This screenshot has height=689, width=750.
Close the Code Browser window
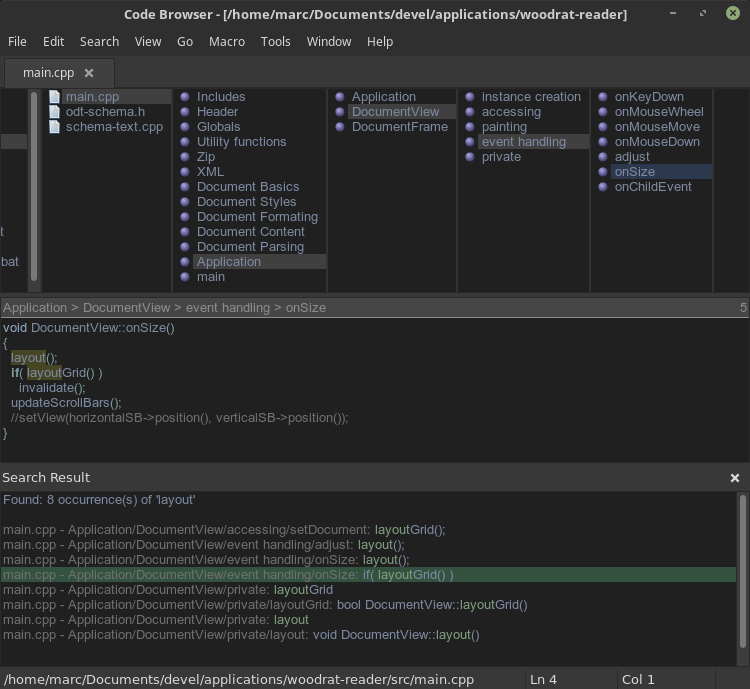733,13
